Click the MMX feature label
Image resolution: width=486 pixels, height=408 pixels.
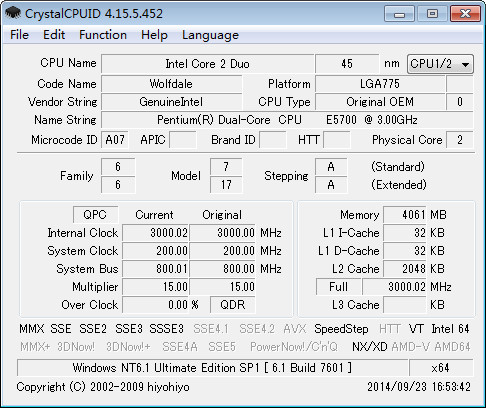[x=31, y=329]
